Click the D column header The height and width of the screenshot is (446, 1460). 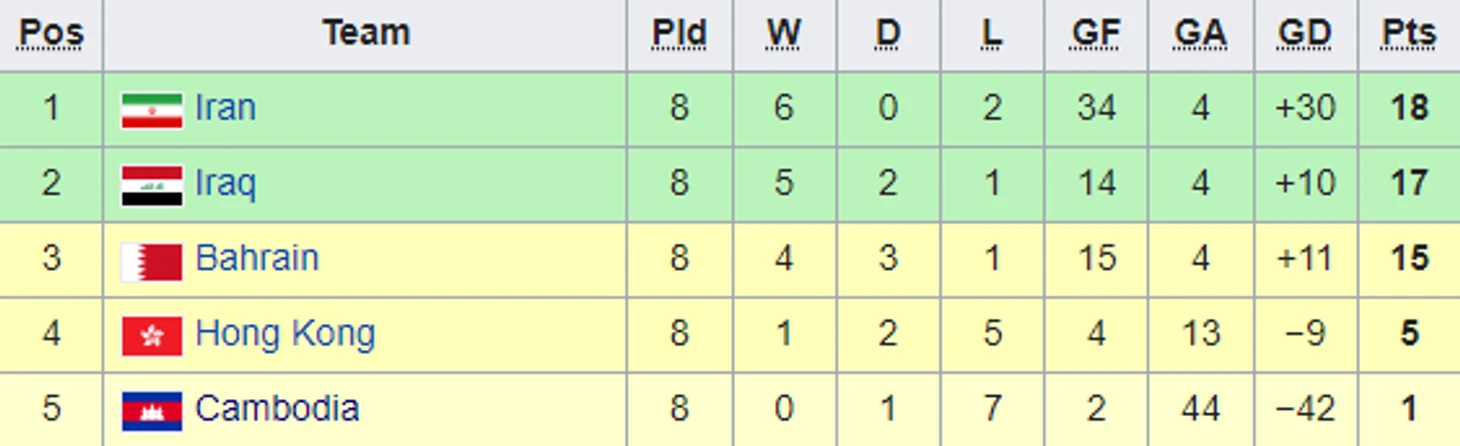click(888, 33)
